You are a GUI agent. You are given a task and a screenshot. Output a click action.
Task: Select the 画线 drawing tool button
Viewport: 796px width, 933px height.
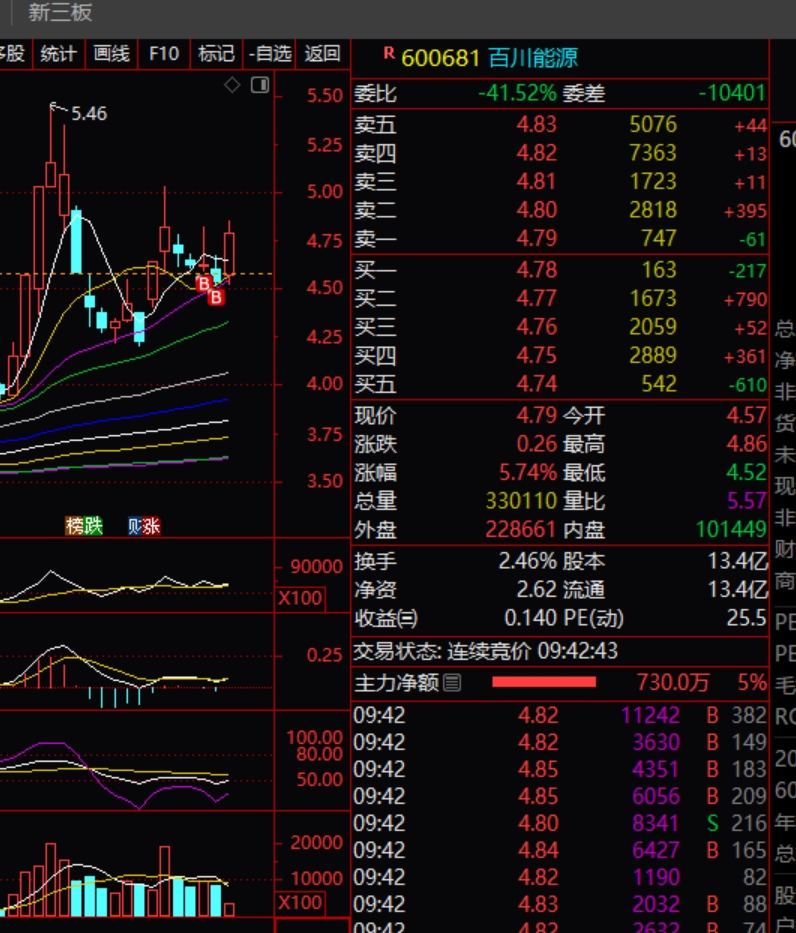click(x=111, y=54)
